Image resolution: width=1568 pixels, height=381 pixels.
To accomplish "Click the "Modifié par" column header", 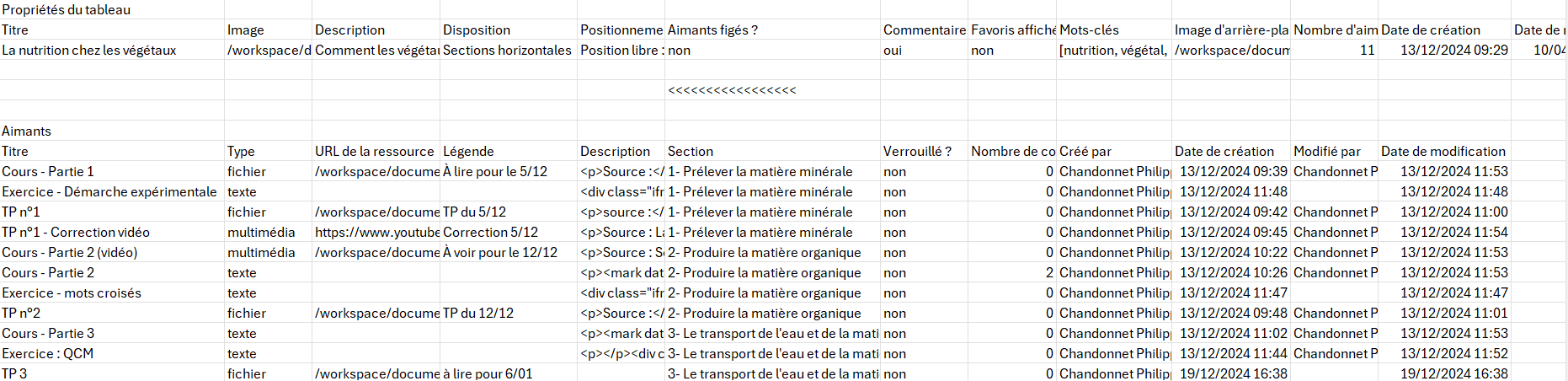I will (x=1327, y=152).
